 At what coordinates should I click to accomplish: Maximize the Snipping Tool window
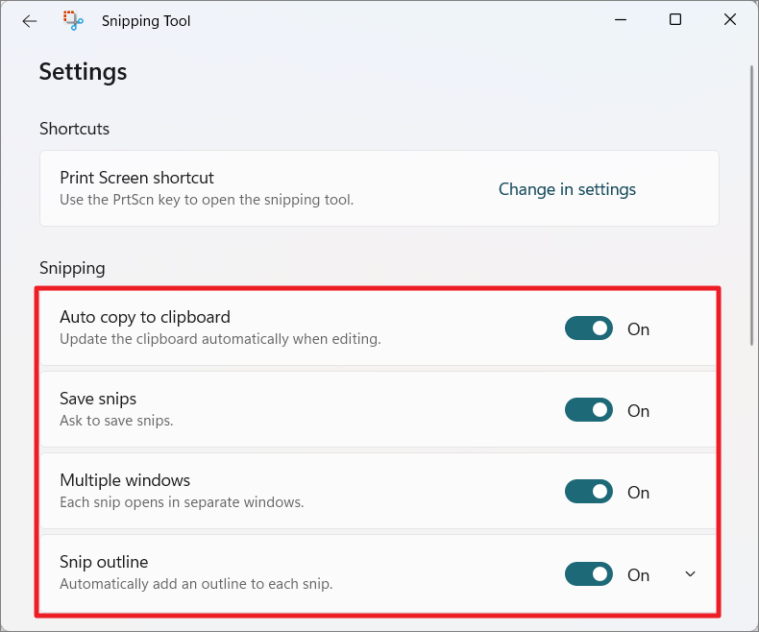pos(675,19)
